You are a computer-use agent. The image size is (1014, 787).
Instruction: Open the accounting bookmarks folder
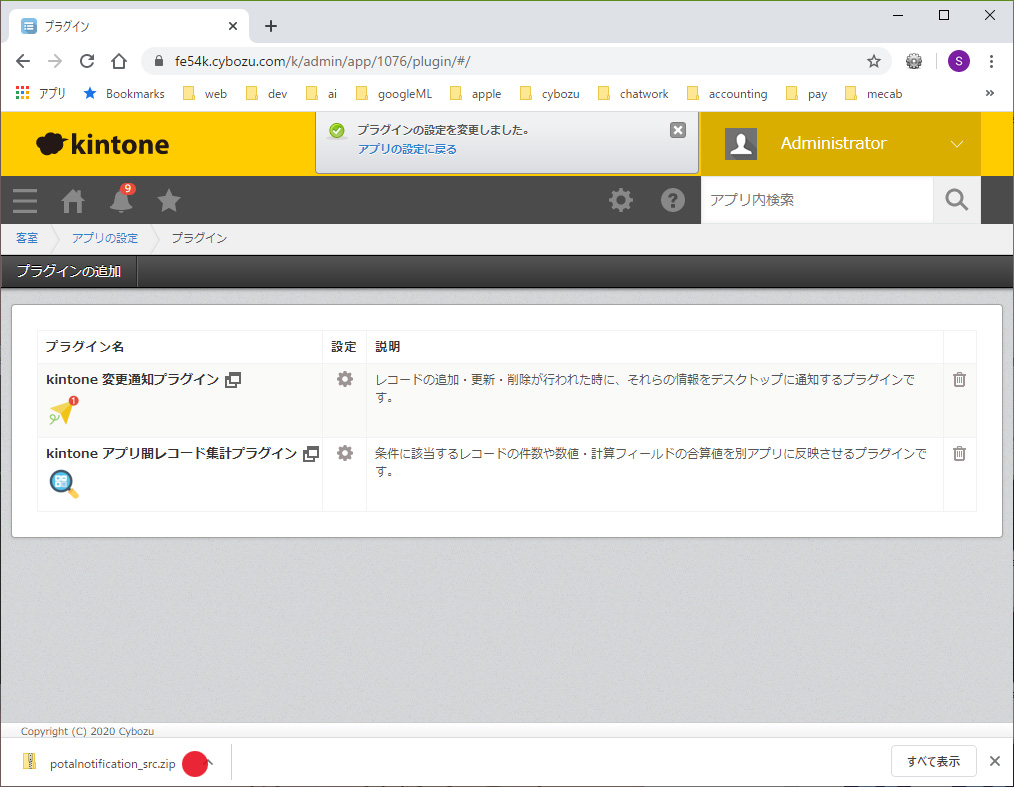click(728, 94)
